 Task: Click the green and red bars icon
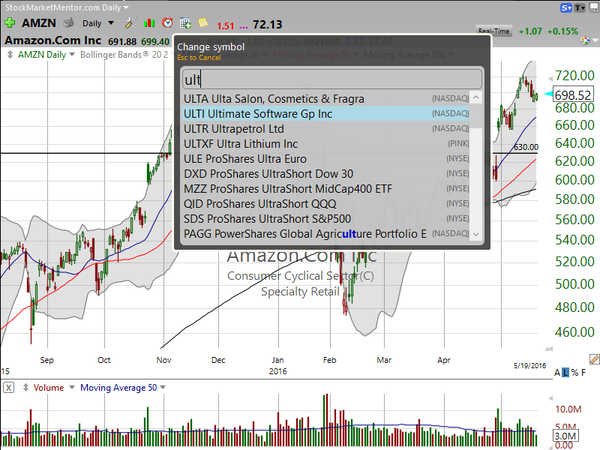click(149, 23)
